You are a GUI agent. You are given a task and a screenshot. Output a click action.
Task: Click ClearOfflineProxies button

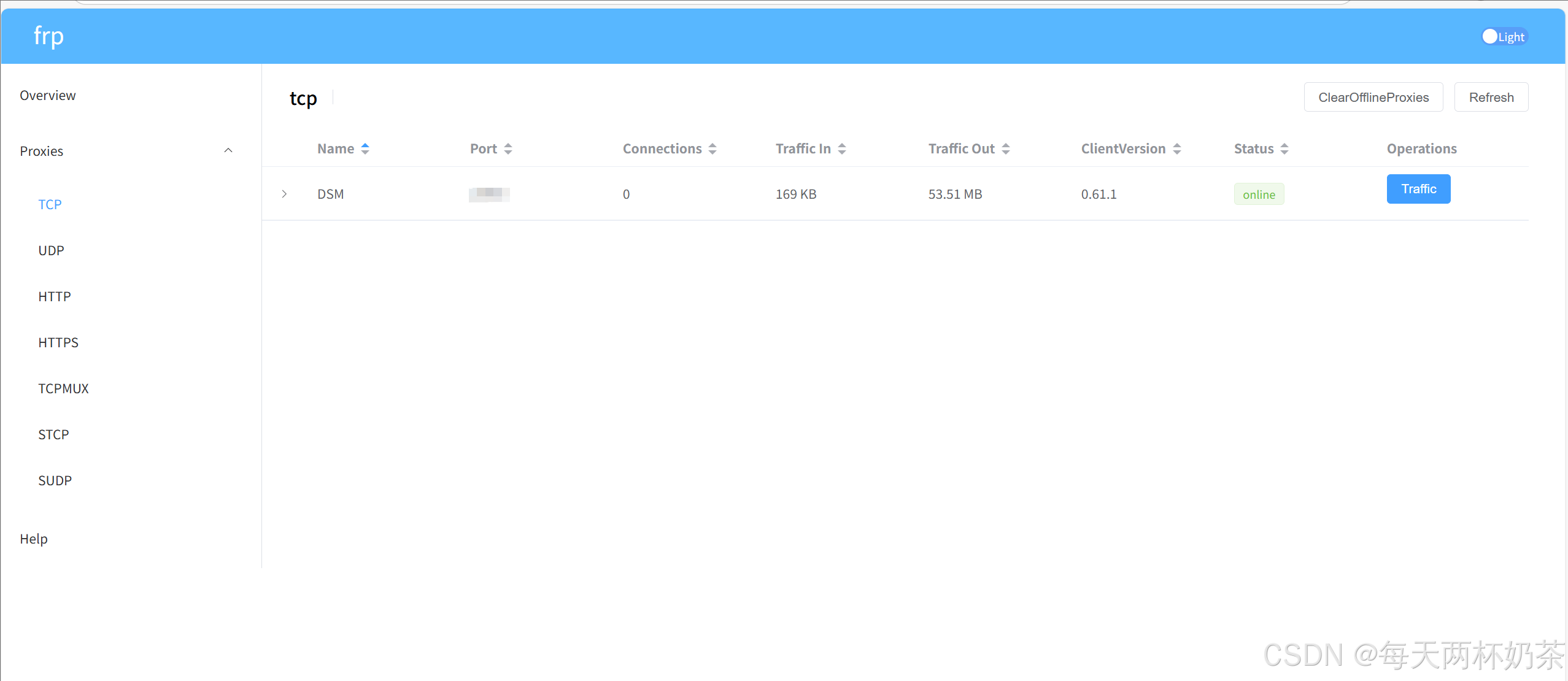pos(1373,97)
